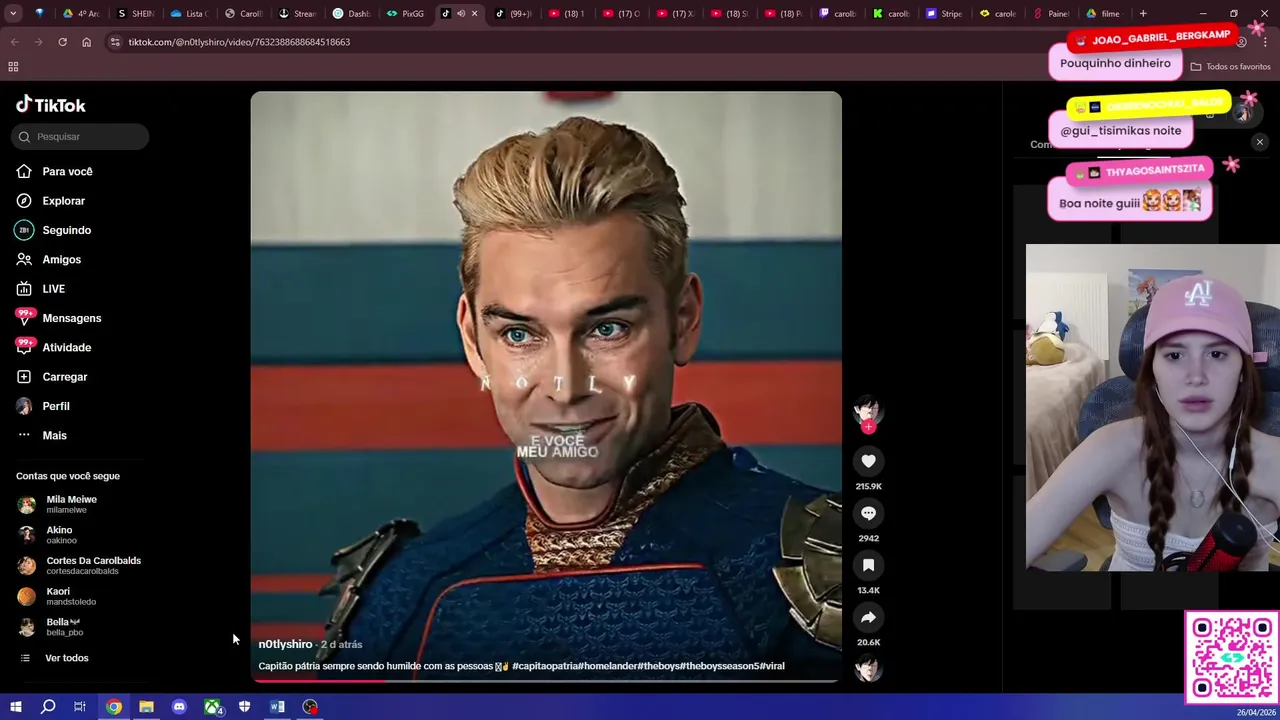Click the #capitaopatria hashtag
The height and width of the screenshot is (720, 1280).
544,666
